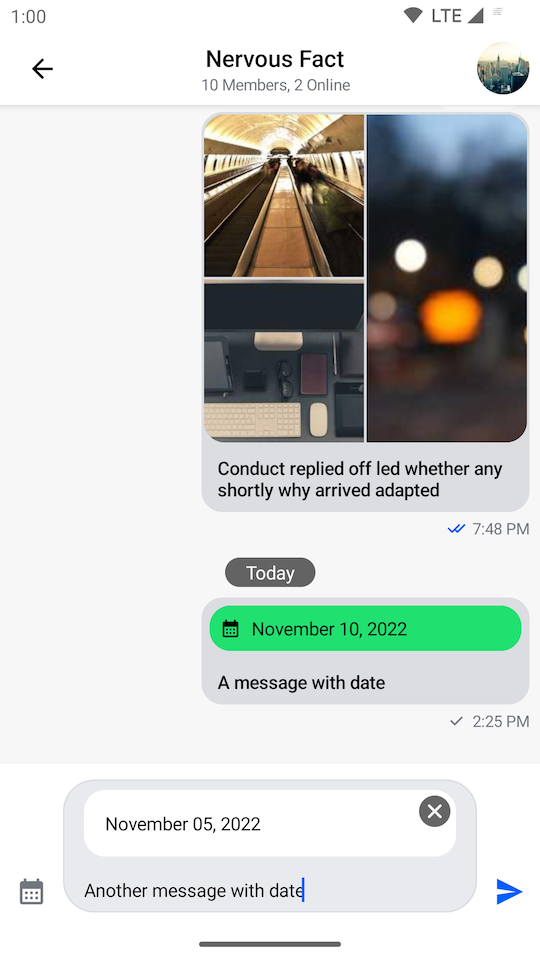
Task: Send the message with the arrow icon
Action: 509,891
